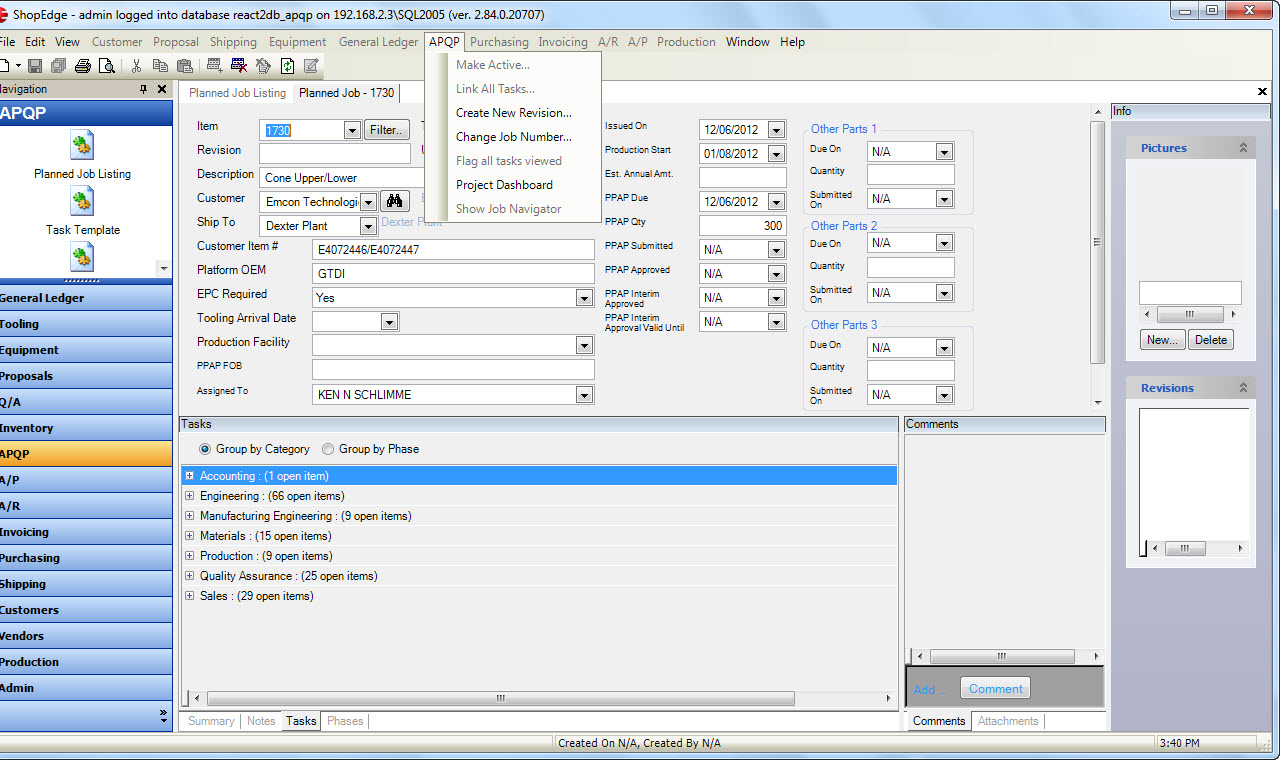
Task: Click the Filter.. button
Action: tap(387, 130)
